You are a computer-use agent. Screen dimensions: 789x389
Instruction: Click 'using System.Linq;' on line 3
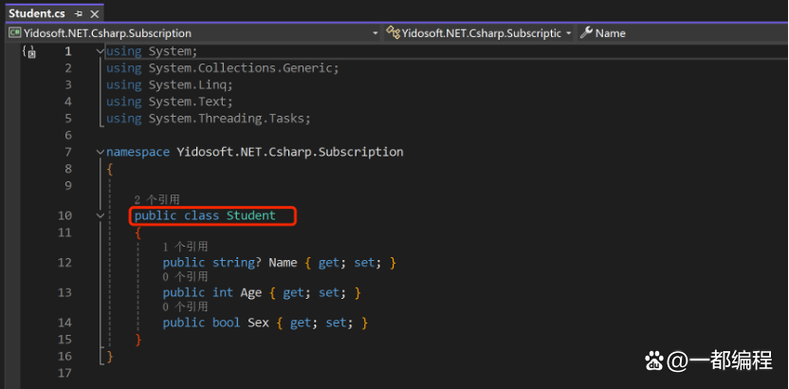170,85
